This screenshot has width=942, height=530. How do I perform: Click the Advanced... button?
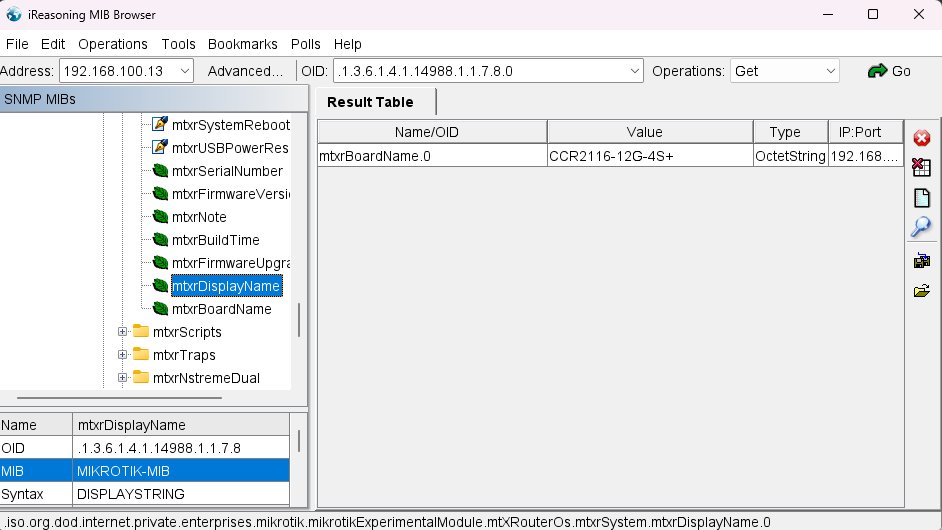pos(245,71)
